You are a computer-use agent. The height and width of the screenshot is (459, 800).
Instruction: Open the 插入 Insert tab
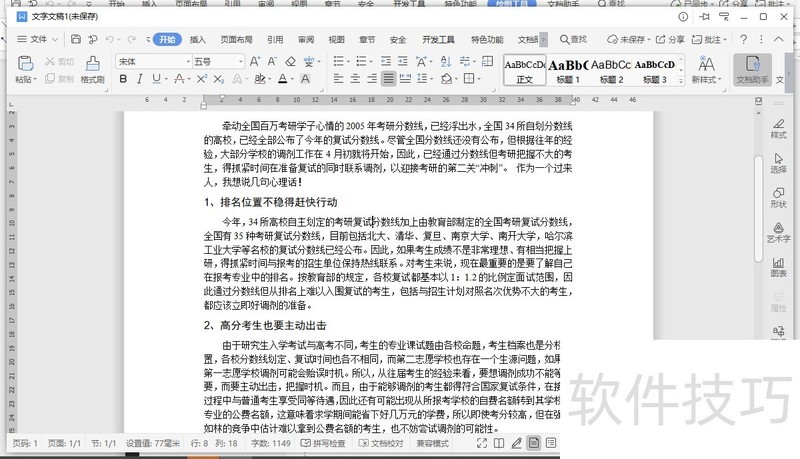(x=197, y=39)
